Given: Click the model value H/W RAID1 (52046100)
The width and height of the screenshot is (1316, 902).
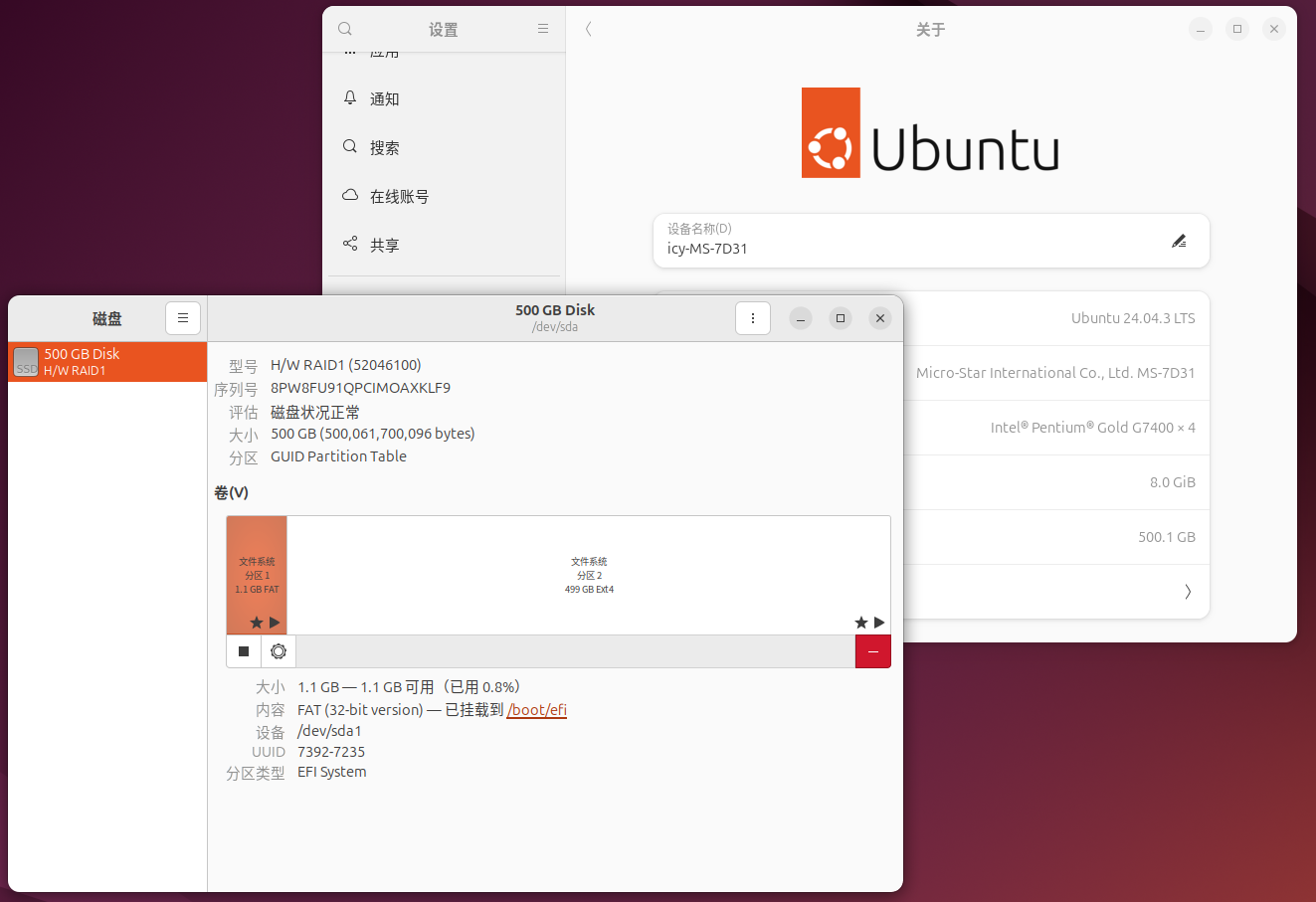Looking at the screenshot, I should [x=346, y=365].
